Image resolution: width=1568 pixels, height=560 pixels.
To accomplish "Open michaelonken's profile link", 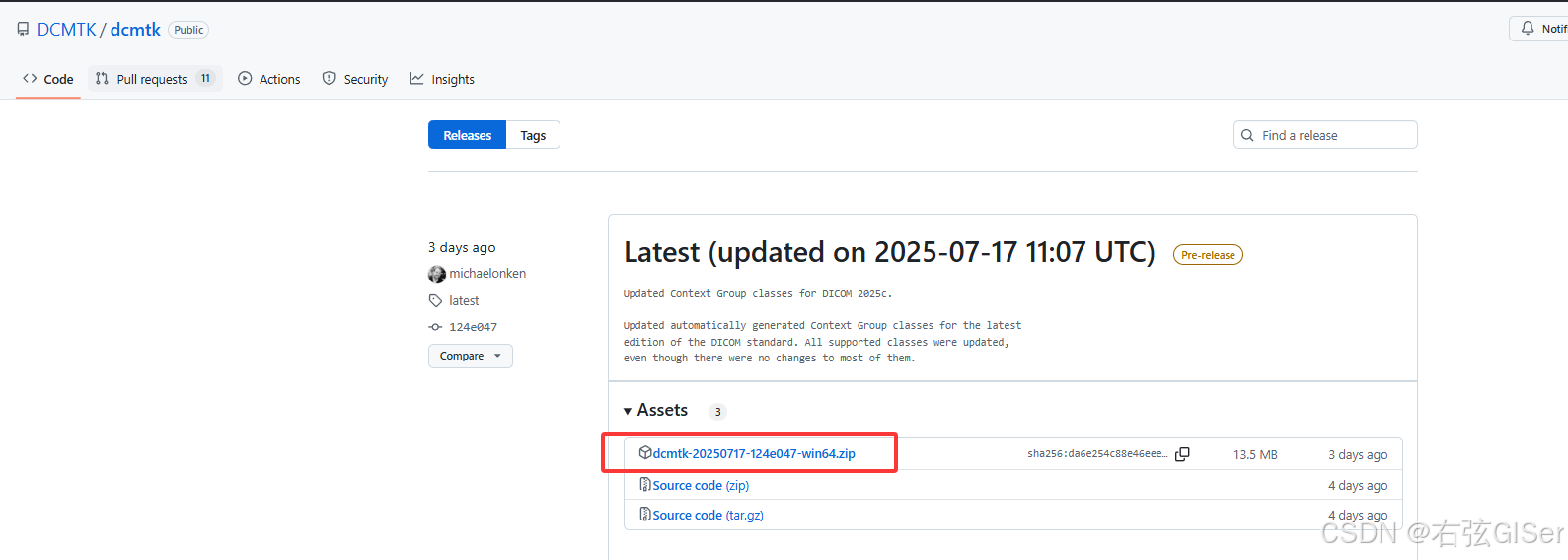I will click(x=487, y=274).
